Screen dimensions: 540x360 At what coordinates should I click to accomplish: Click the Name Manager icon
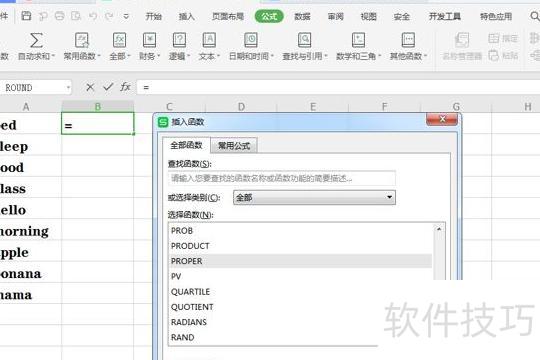click(x=462, y=40)
